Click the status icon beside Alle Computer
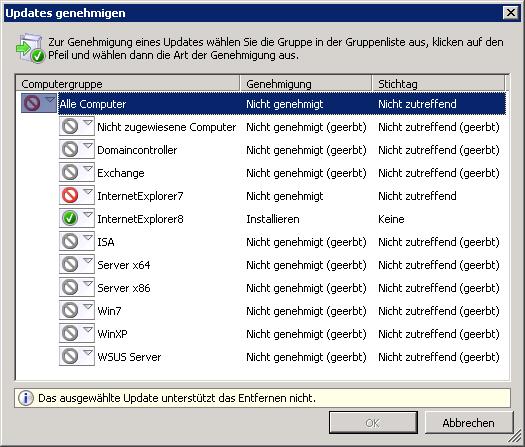Viewport: 525px width, 447px height. click(32, 103)
